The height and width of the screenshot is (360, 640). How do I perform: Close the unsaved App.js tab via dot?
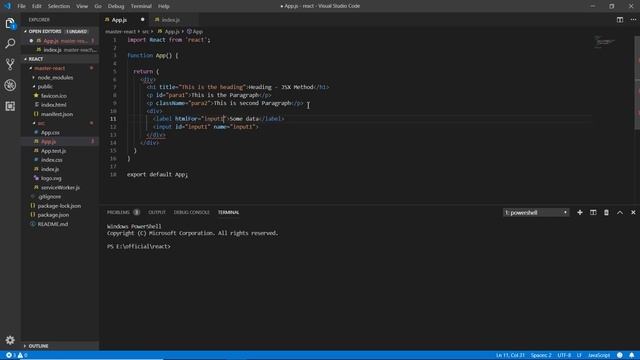coord(142,20)
